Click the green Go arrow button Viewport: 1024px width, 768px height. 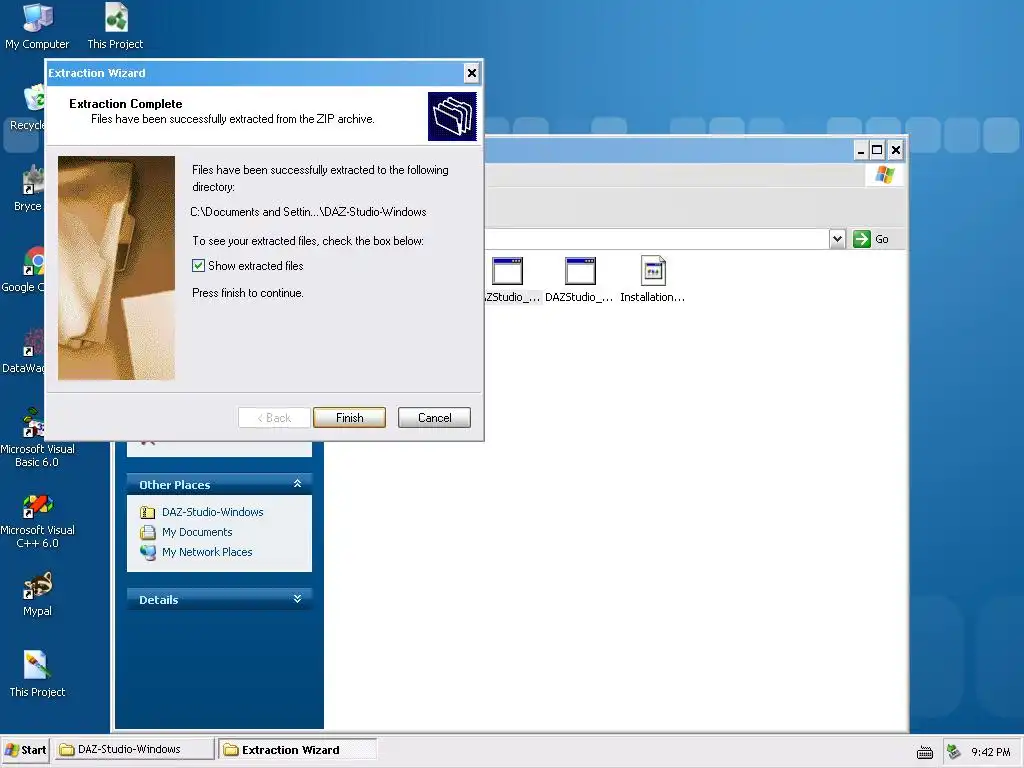[862, 239]
